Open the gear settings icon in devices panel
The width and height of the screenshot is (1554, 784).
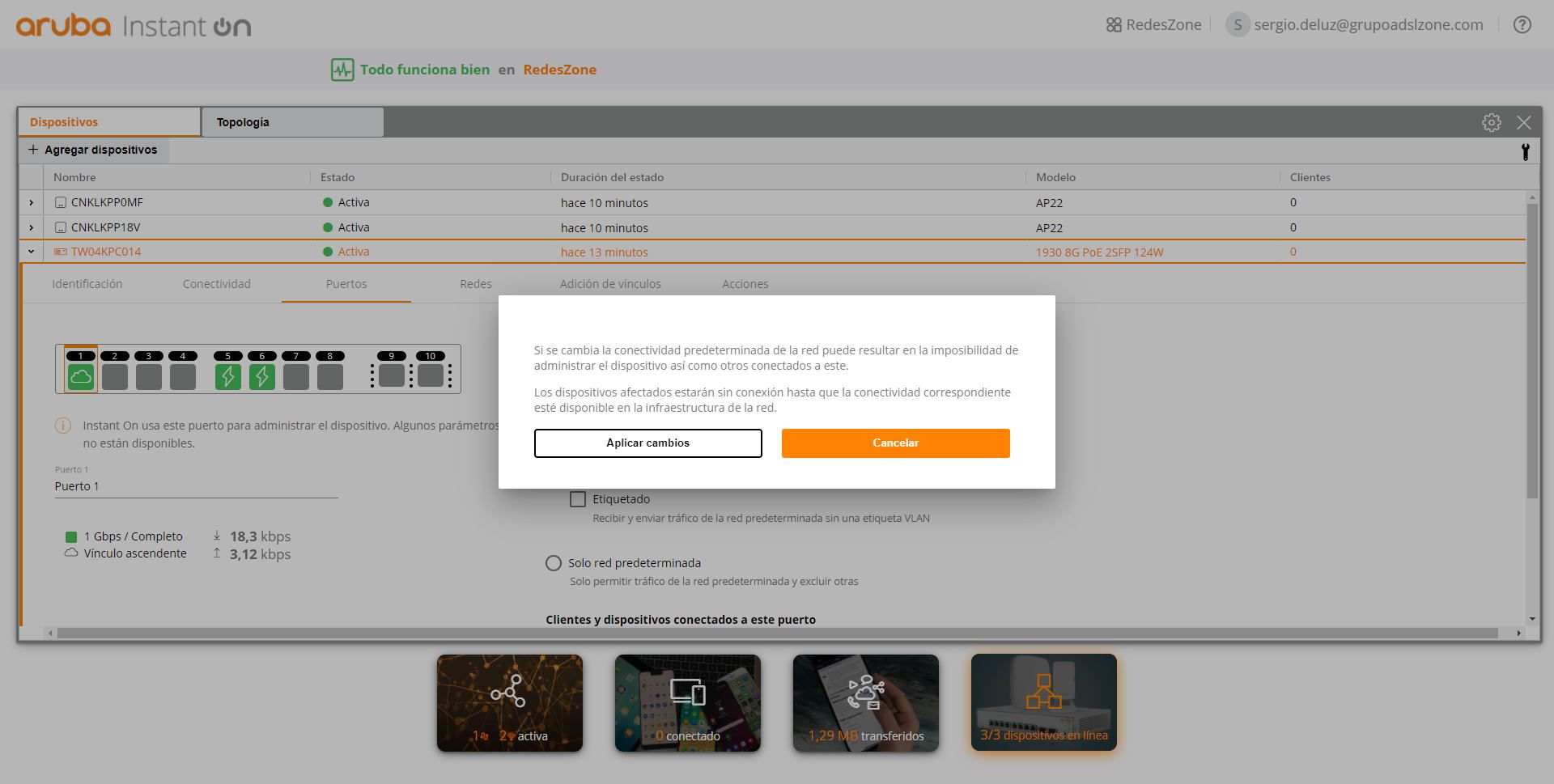coord(1491,122)
